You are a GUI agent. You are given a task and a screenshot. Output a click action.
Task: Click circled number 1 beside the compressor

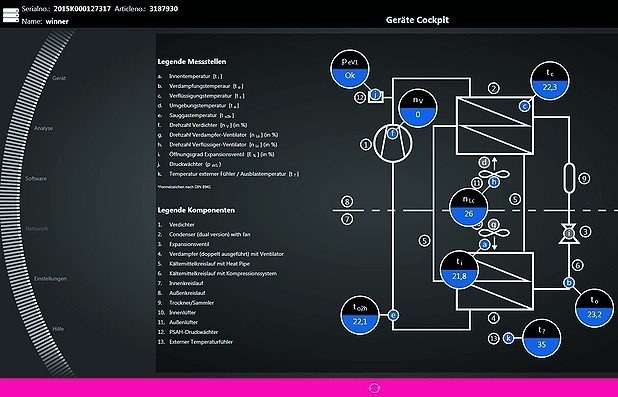366,145
